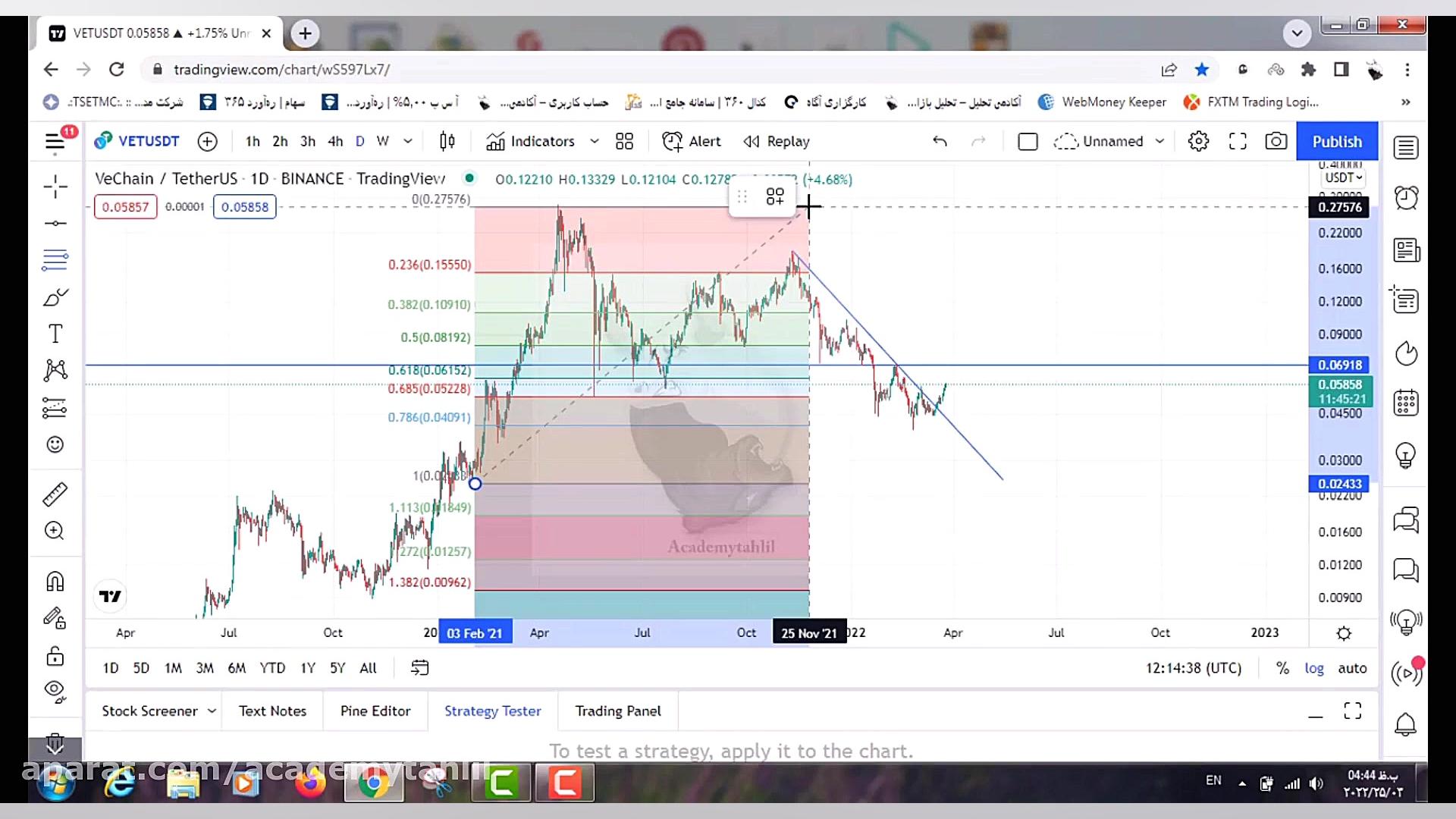Set date range to 1D
The height and width of the screenshot is (819, 1456).
click(111, 668)
